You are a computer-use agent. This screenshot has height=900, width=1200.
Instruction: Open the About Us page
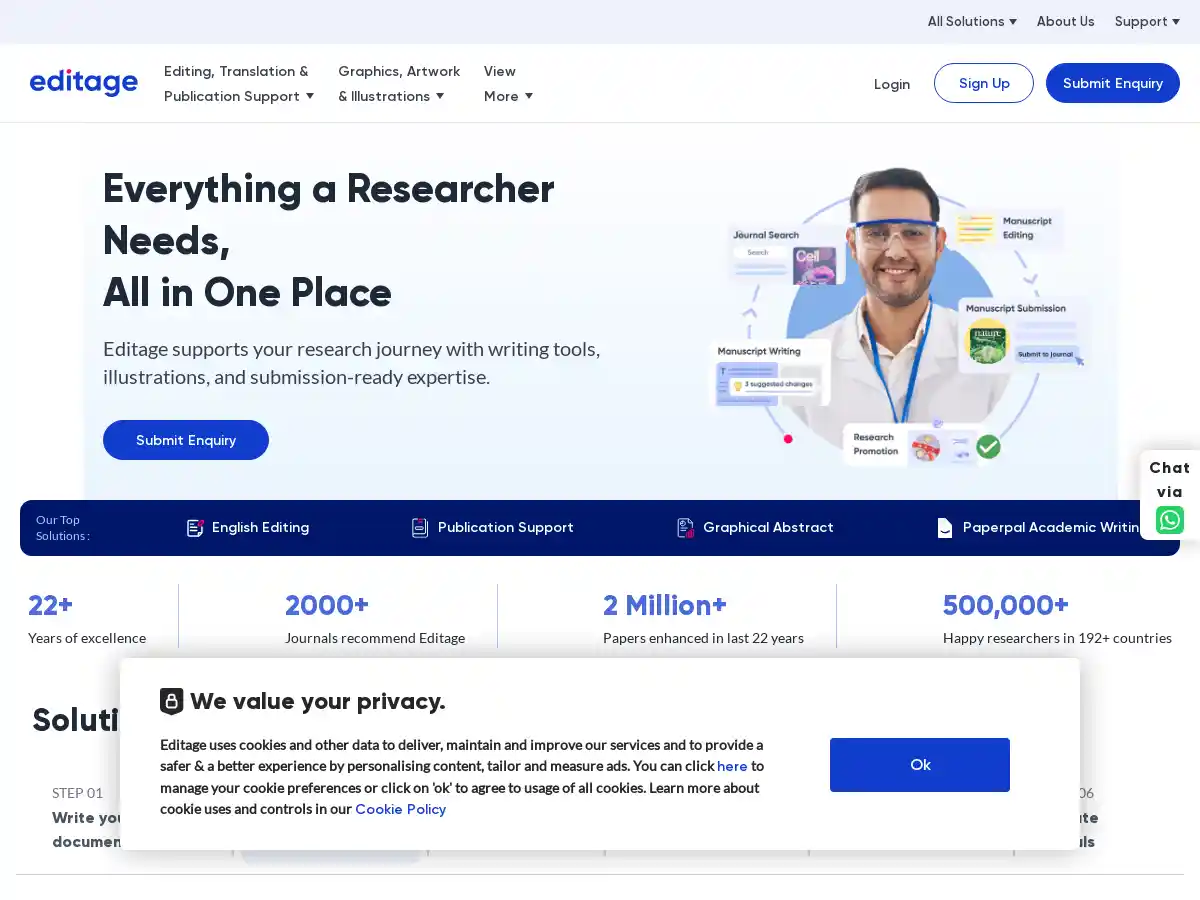[1065, 21]
